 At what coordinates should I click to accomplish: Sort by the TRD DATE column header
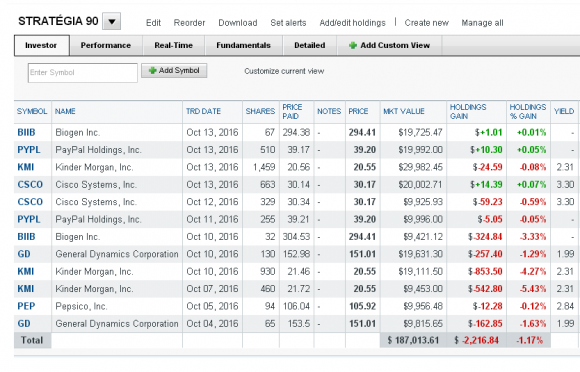pos(203,111)
